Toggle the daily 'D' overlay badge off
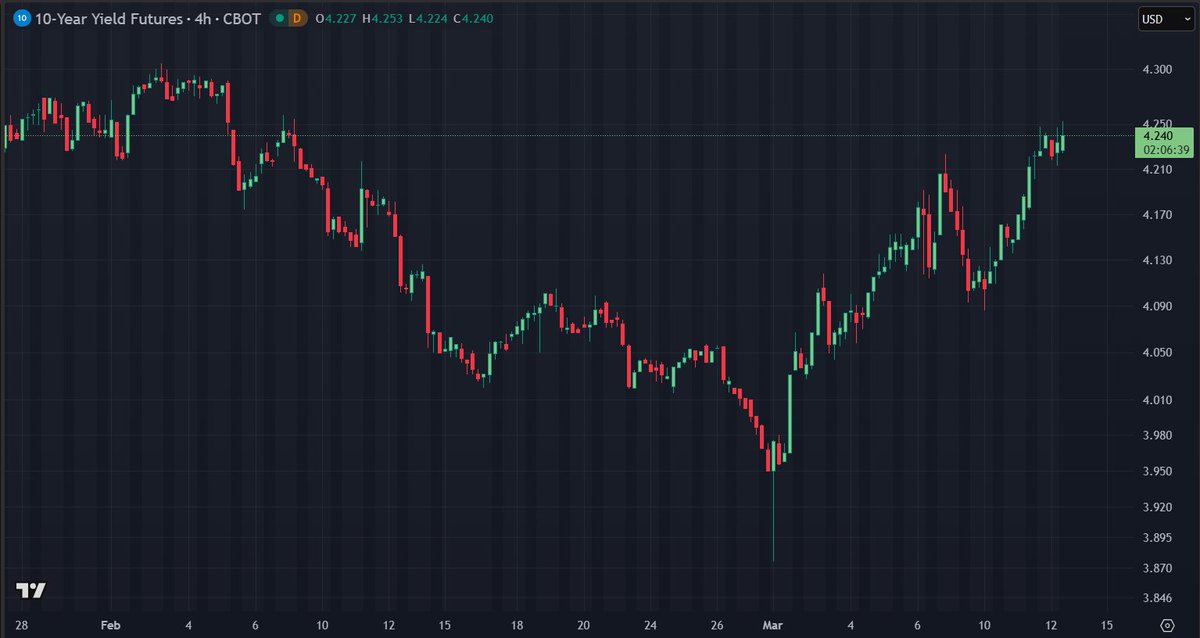This screenshot has width=1200, height=638. coord(295,18)
